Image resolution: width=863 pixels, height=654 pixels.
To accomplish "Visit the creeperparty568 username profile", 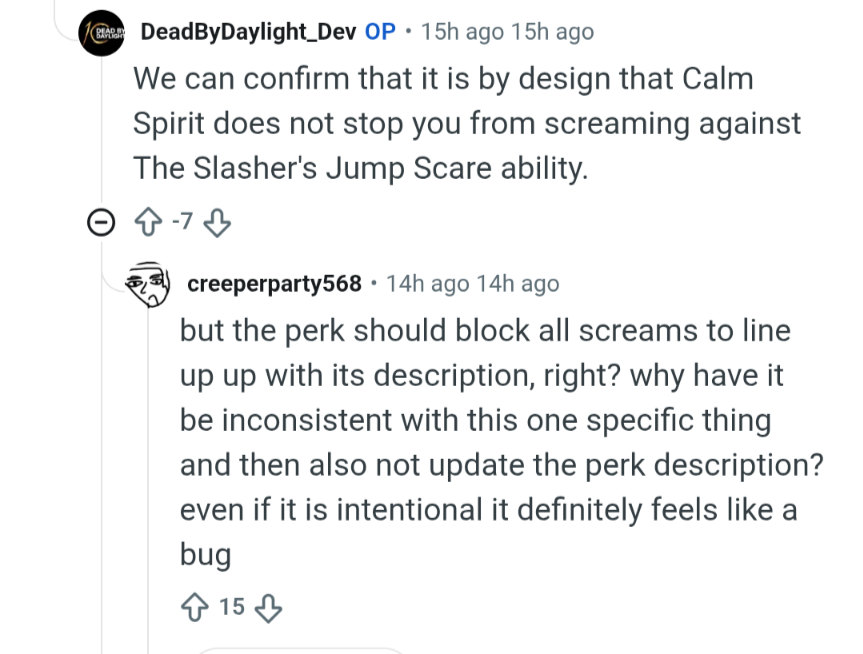I will coord(274,284).
